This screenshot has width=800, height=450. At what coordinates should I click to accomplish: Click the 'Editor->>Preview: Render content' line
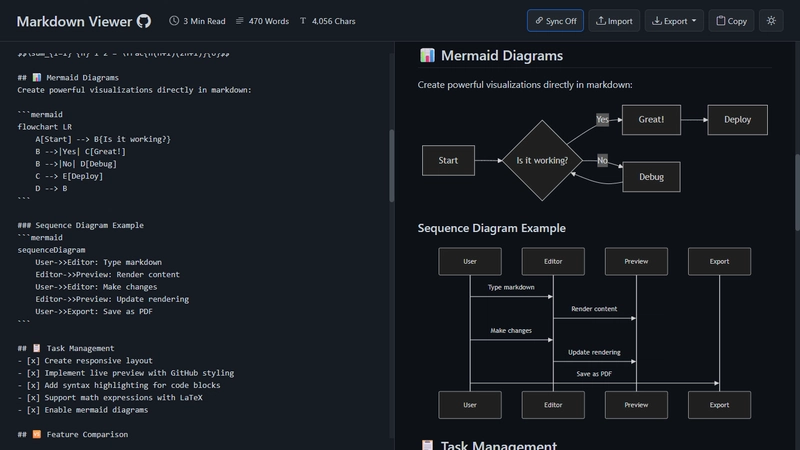(x=107, y=274)
